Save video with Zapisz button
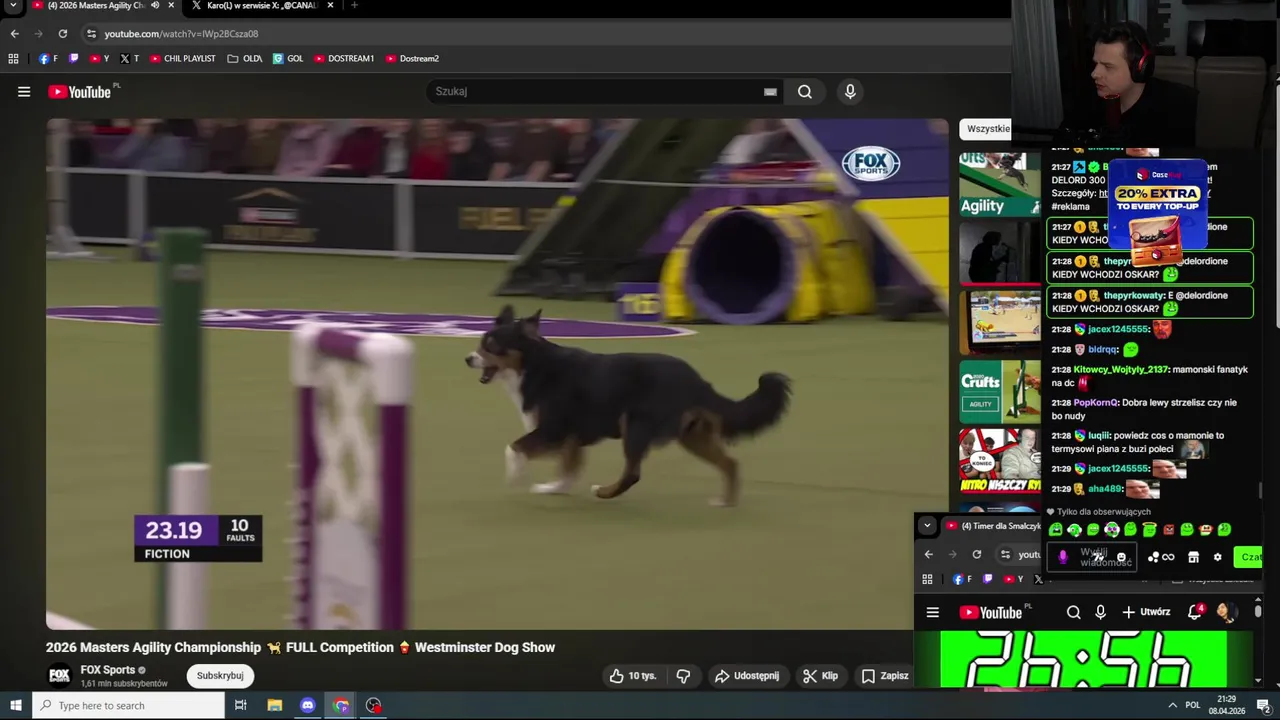This screenshot has width=1280, height=720. (x=885, y=676)
